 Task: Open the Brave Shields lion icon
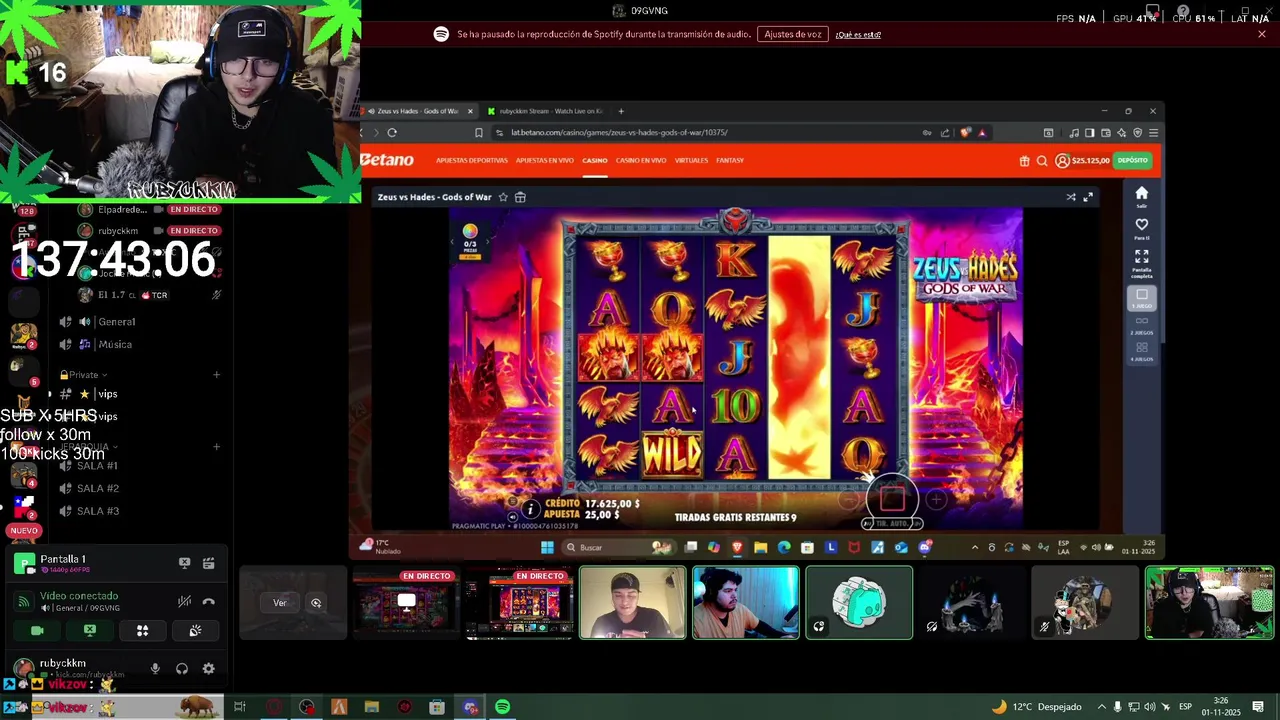coord(965,132)
